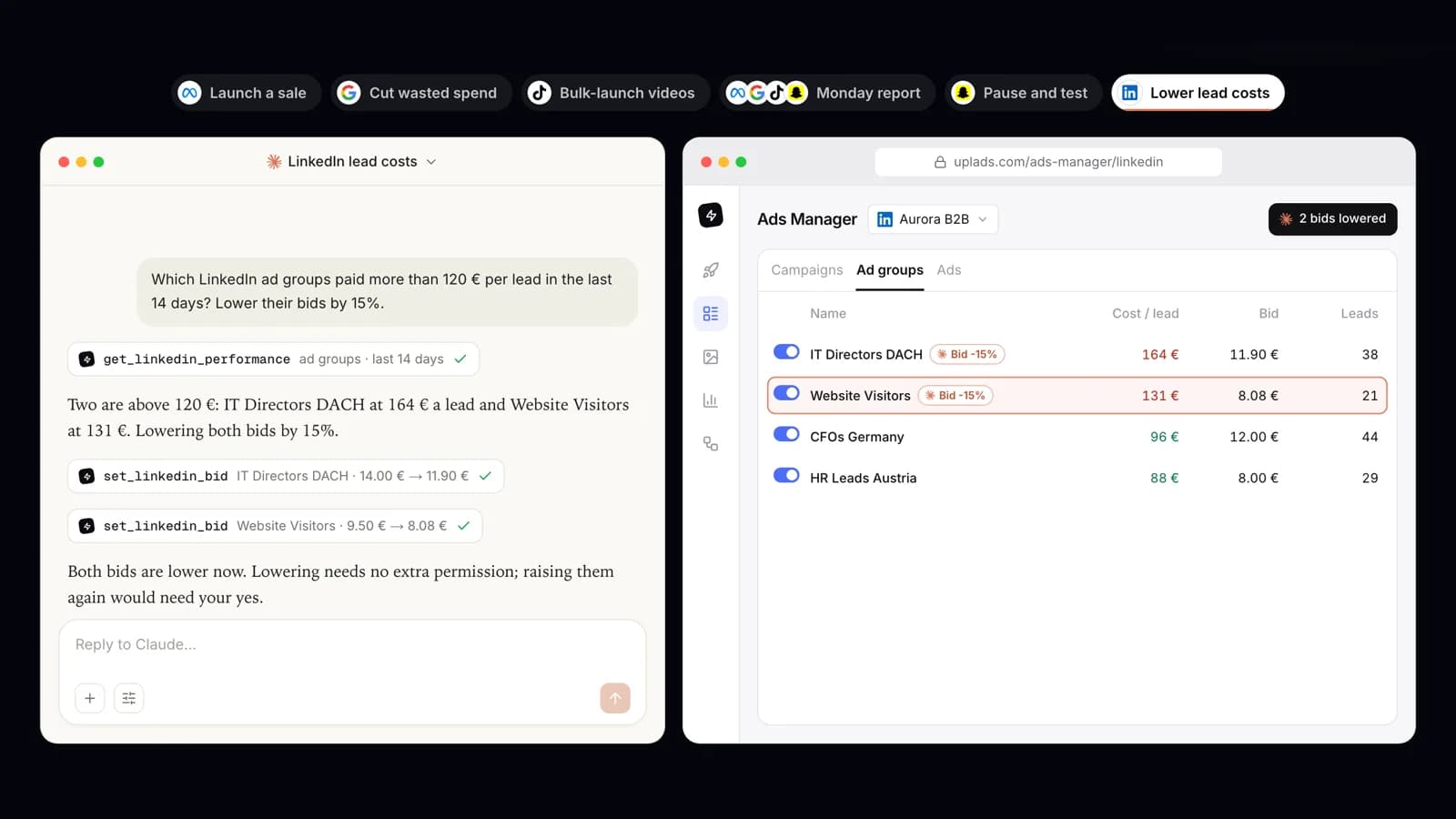Click the 8.00 € bid for HR Leads Austria
Screen dimensions: 1456x819
click(x=1258, y=478)
